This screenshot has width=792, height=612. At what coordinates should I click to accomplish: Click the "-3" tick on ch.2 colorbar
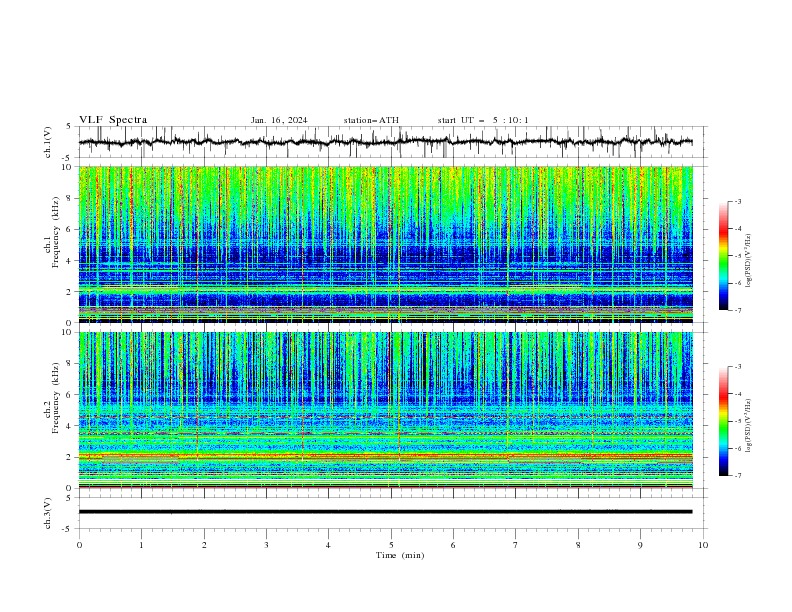pos(738,367)
